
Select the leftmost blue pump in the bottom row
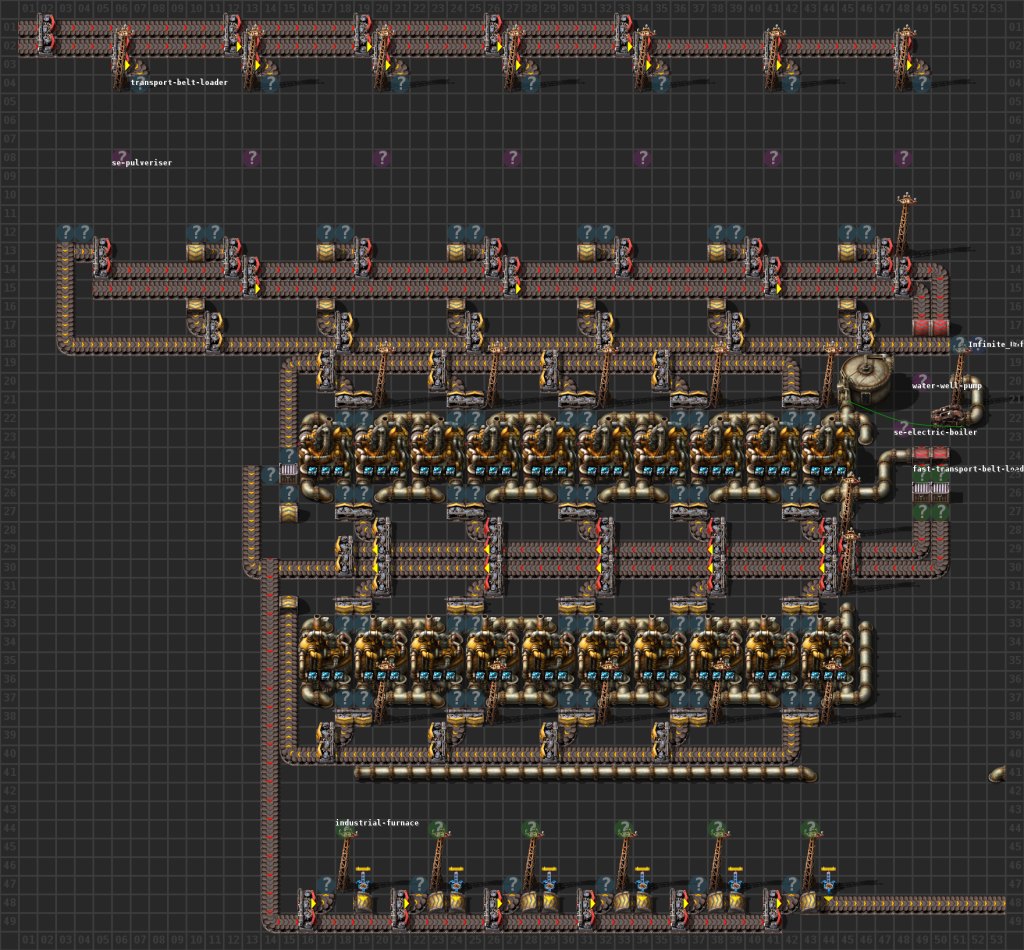click(363, 881)
